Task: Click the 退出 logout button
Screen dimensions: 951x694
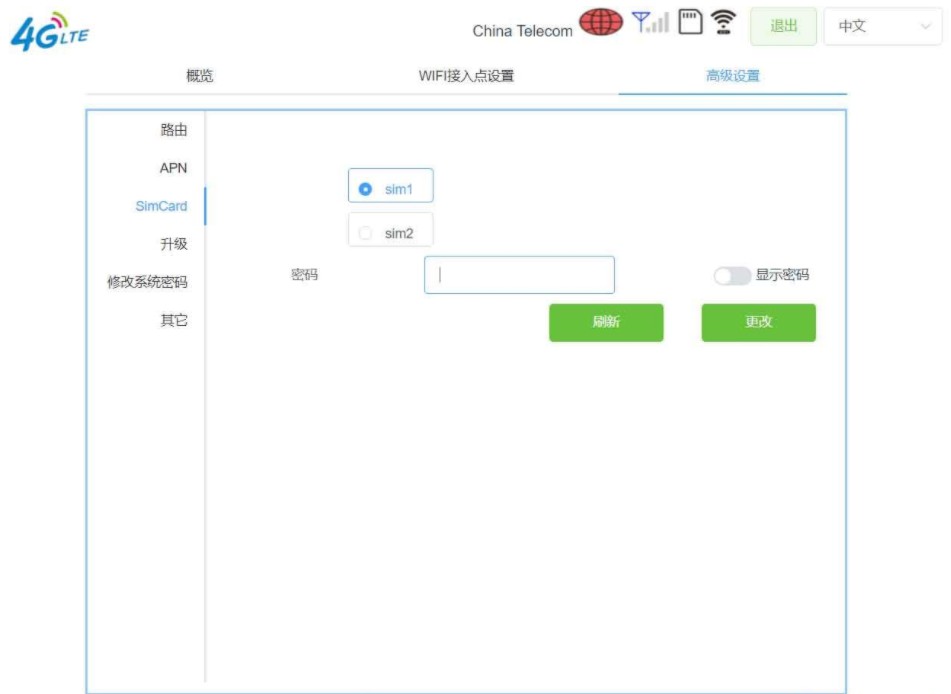Action: click(x=783, y=27)
